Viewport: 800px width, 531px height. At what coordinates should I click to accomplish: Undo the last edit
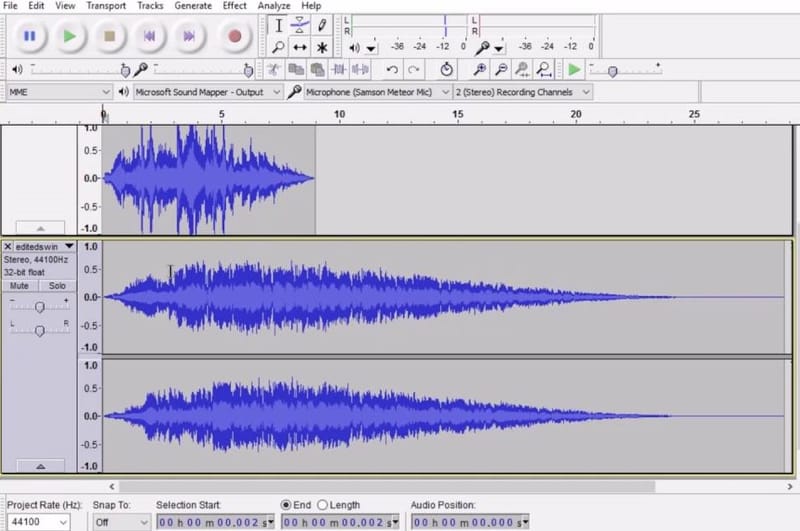(x=392, y=69)
